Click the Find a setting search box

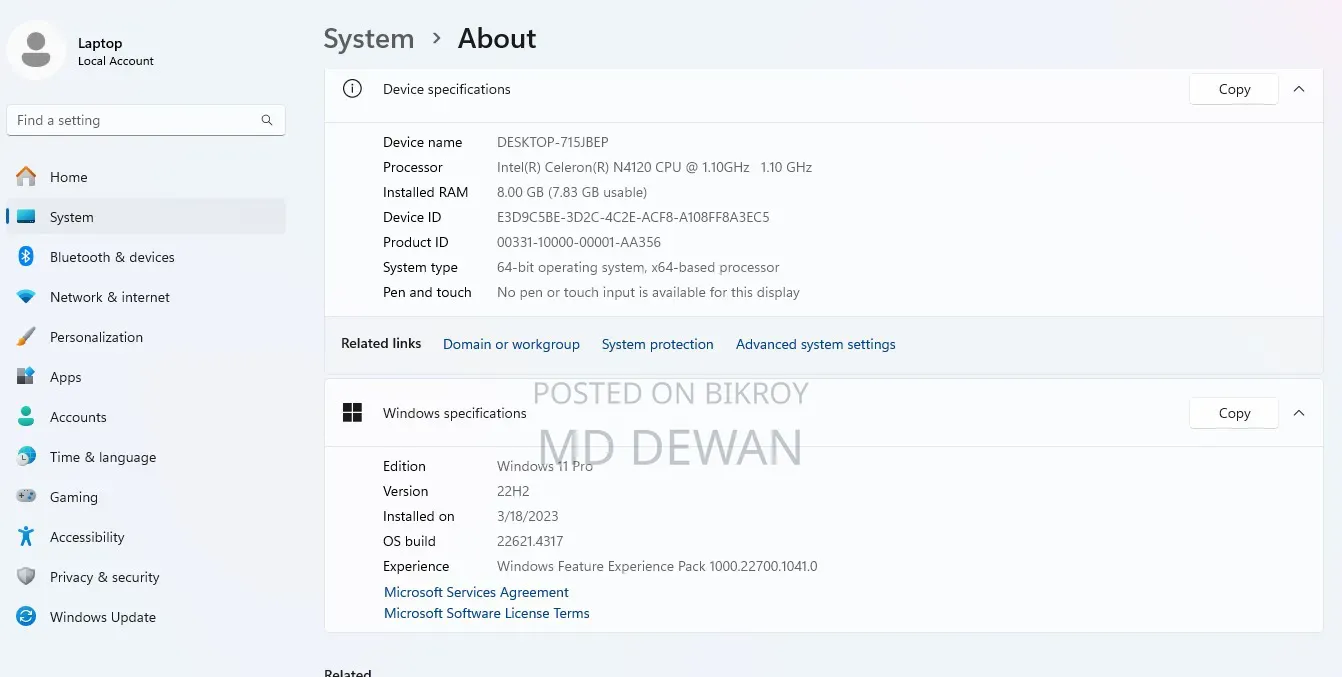click(x=146, y=120)
